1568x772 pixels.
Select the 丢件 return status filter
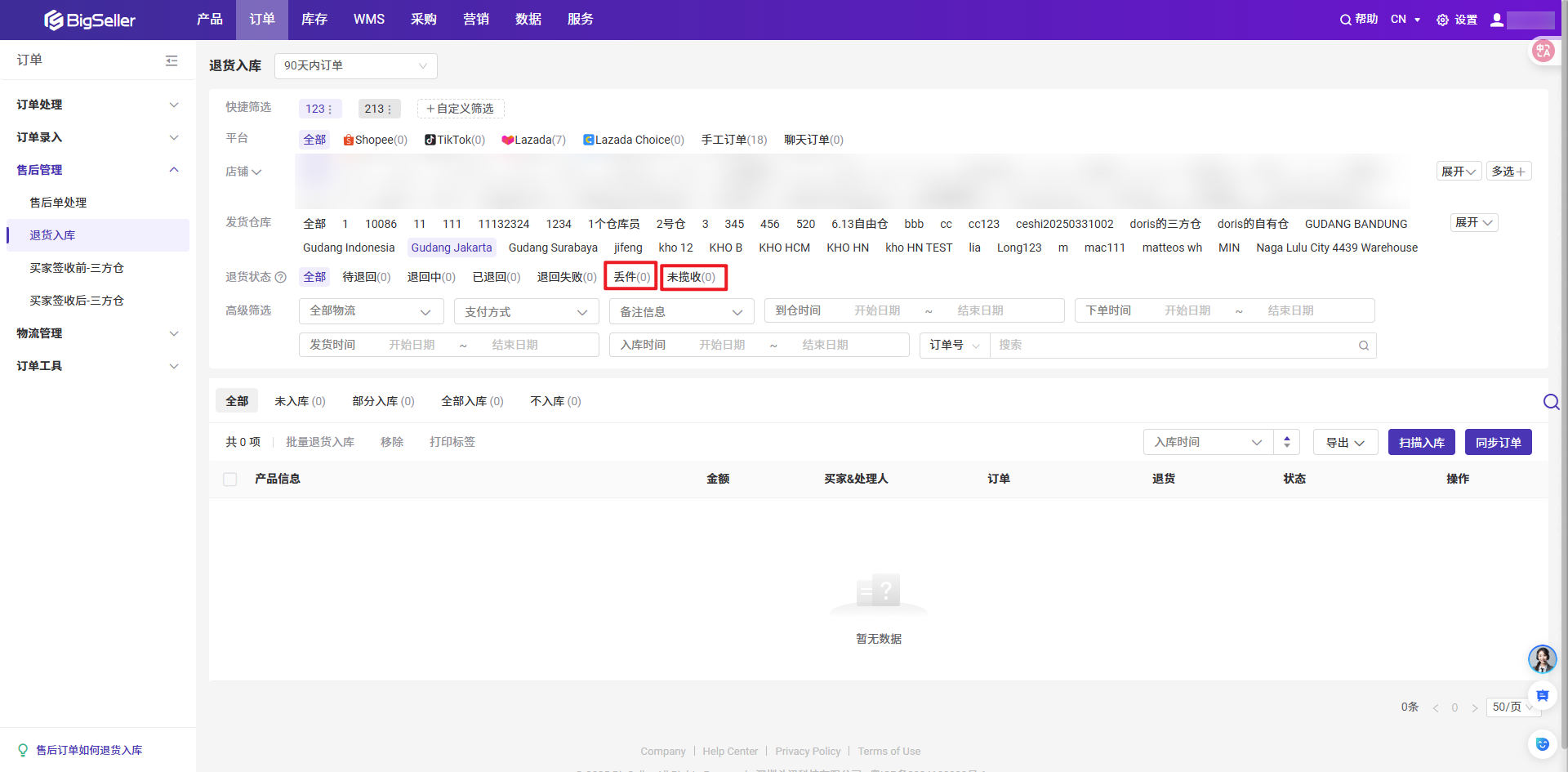point(631,277)
